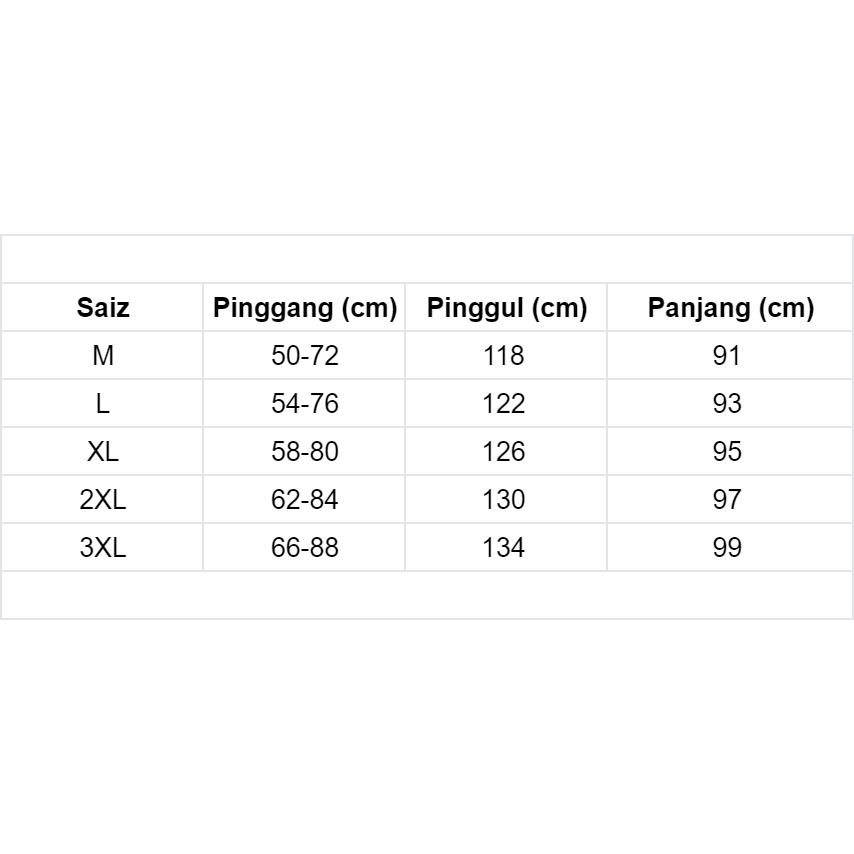Pick the hip value 134 cell
This screenshot has height=854, width=854.
(504, 548)
